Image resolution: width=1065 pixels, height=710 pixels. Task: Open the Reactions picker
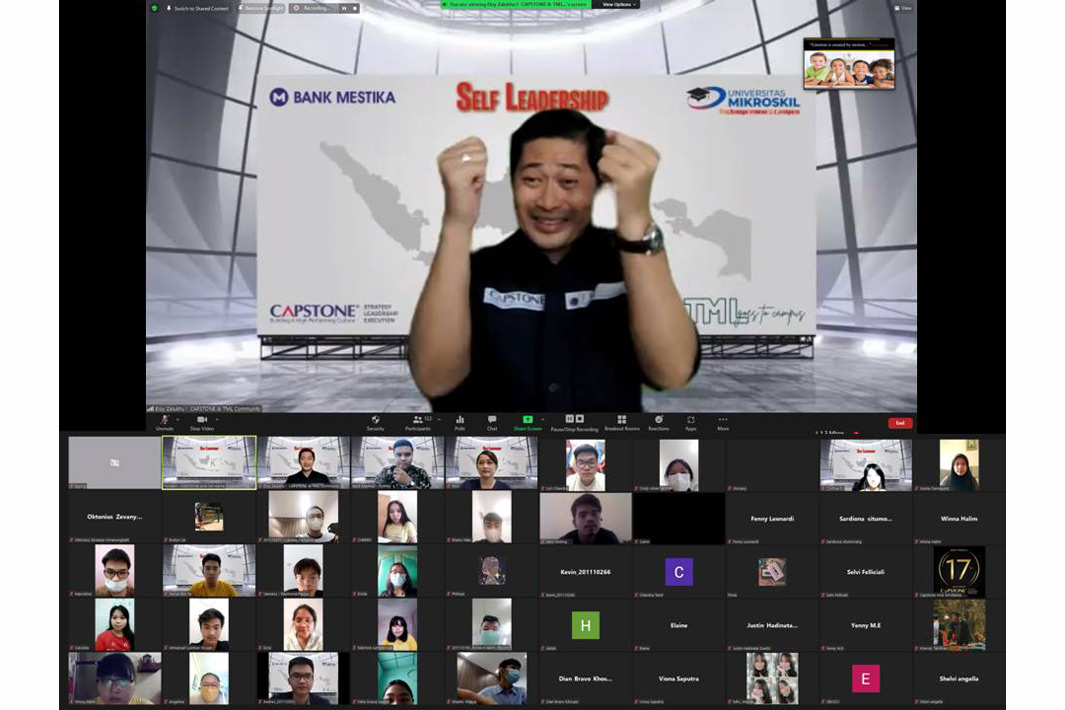658,423
